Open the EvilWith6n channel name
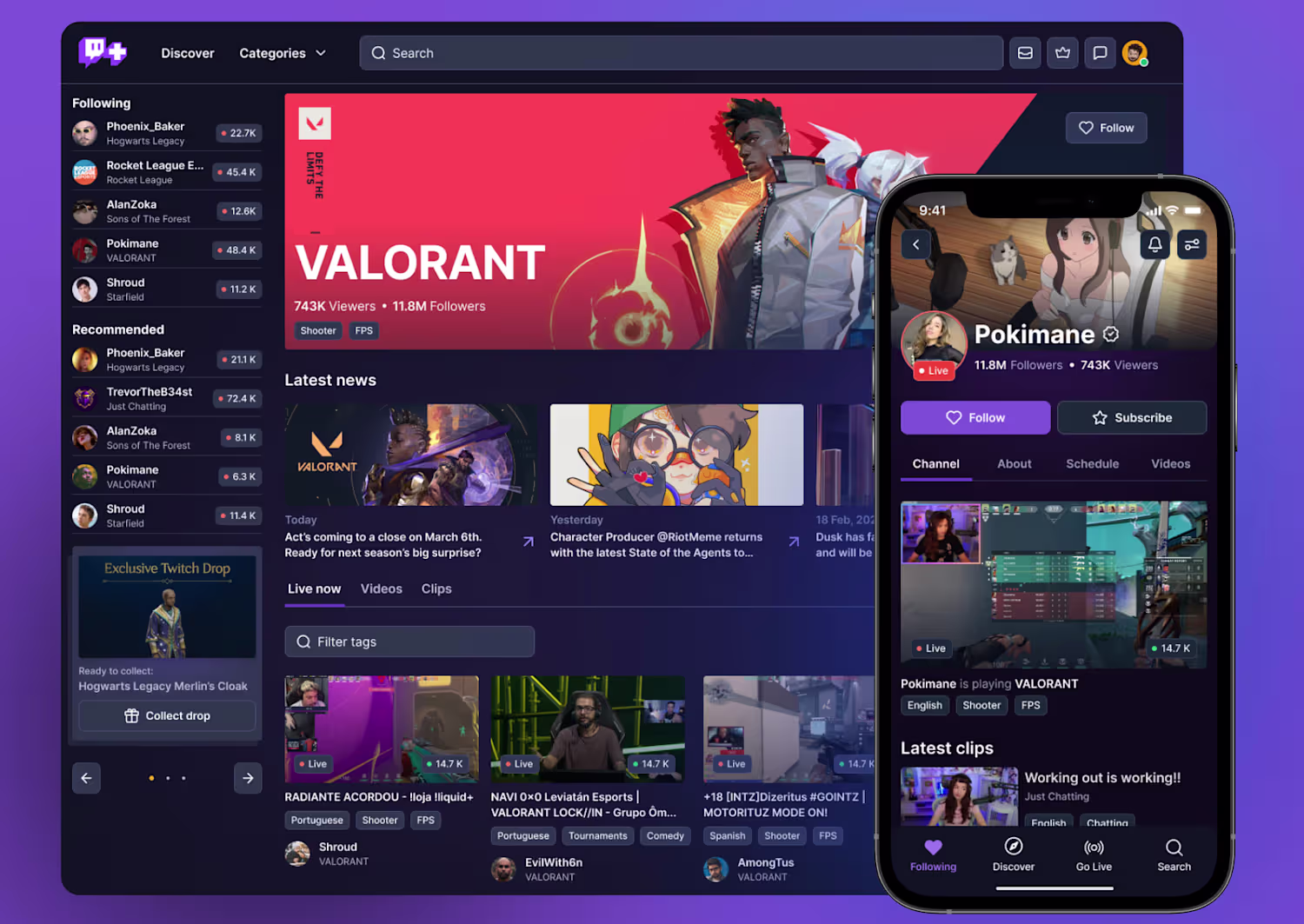The height and width of the screenshot is (924, 1304). point(554,862)
